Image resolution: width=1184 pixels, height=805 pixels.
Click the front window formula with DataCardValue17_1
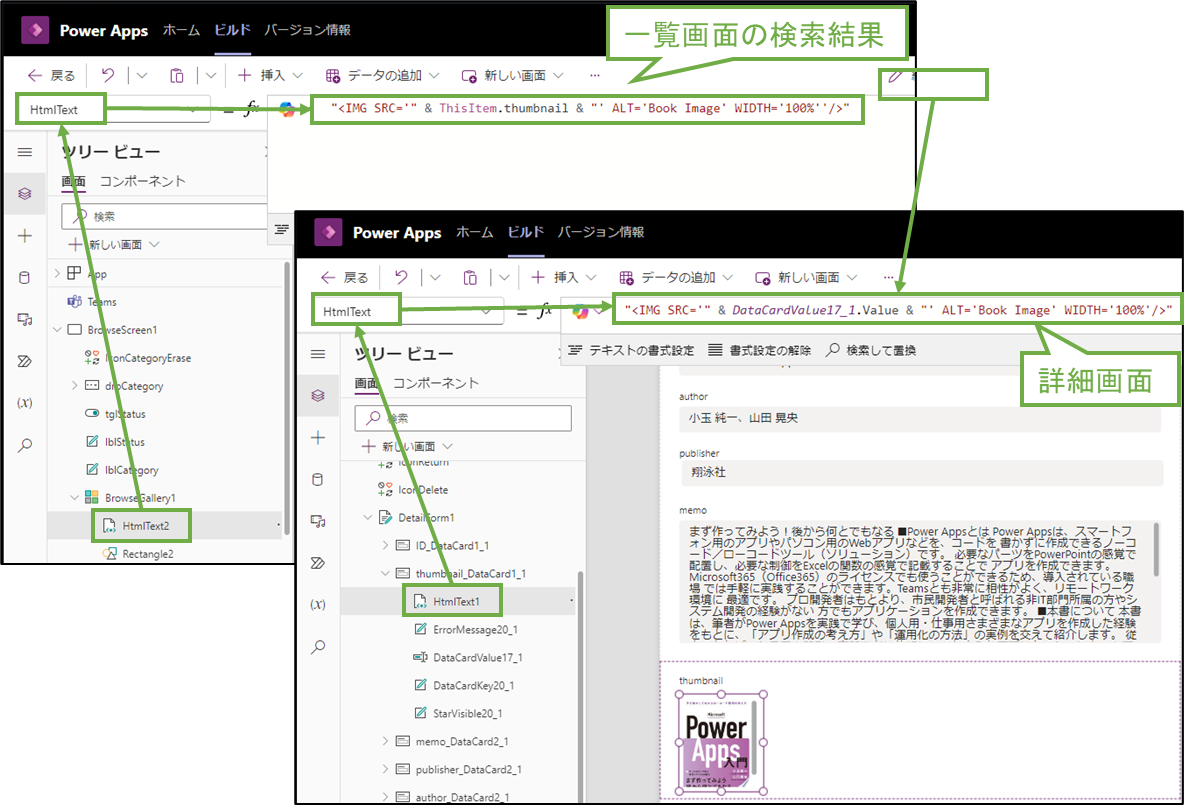[x=898, y=310]
